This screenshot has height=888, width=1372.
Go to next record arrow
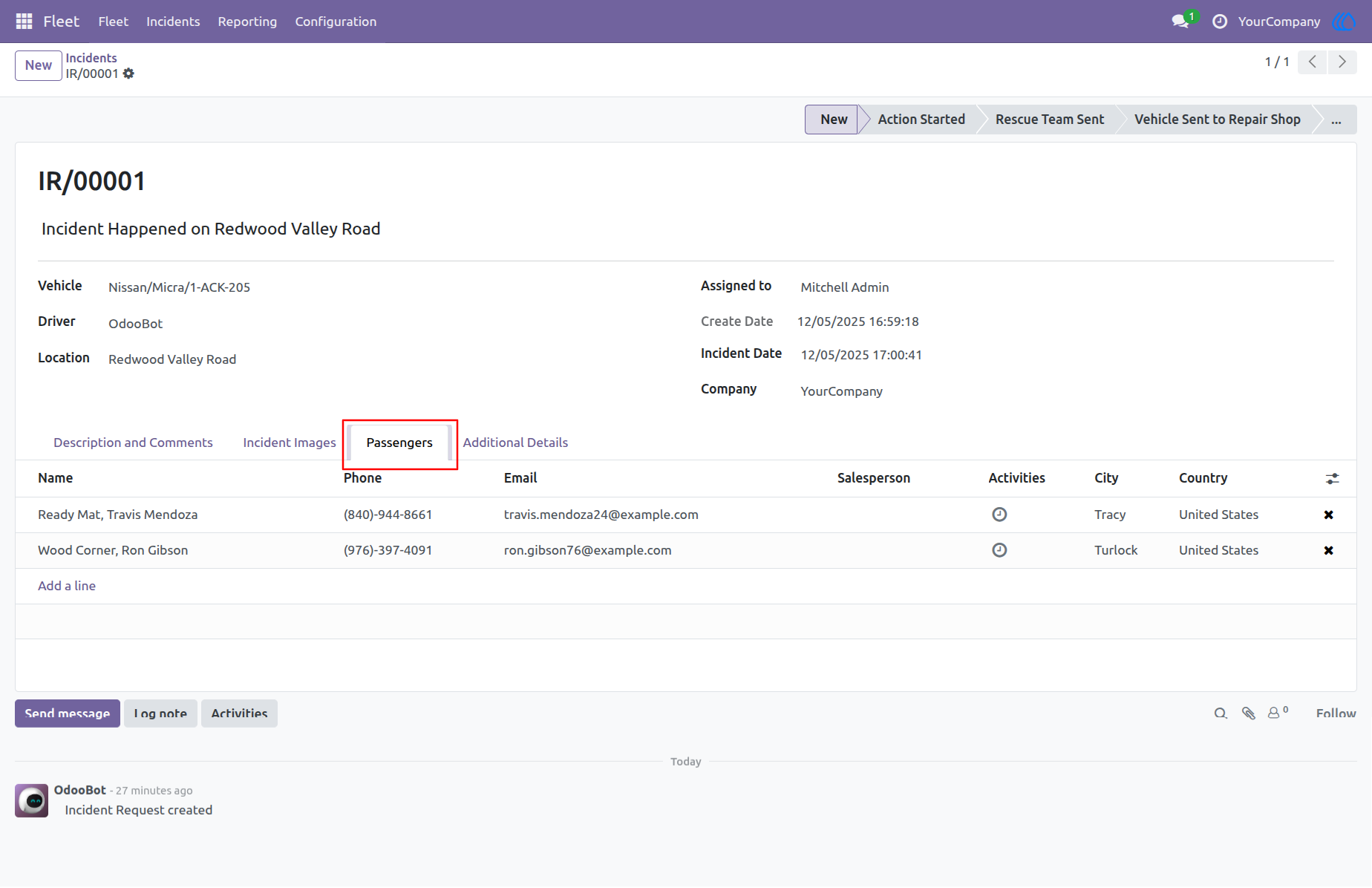pos(1342,62)
